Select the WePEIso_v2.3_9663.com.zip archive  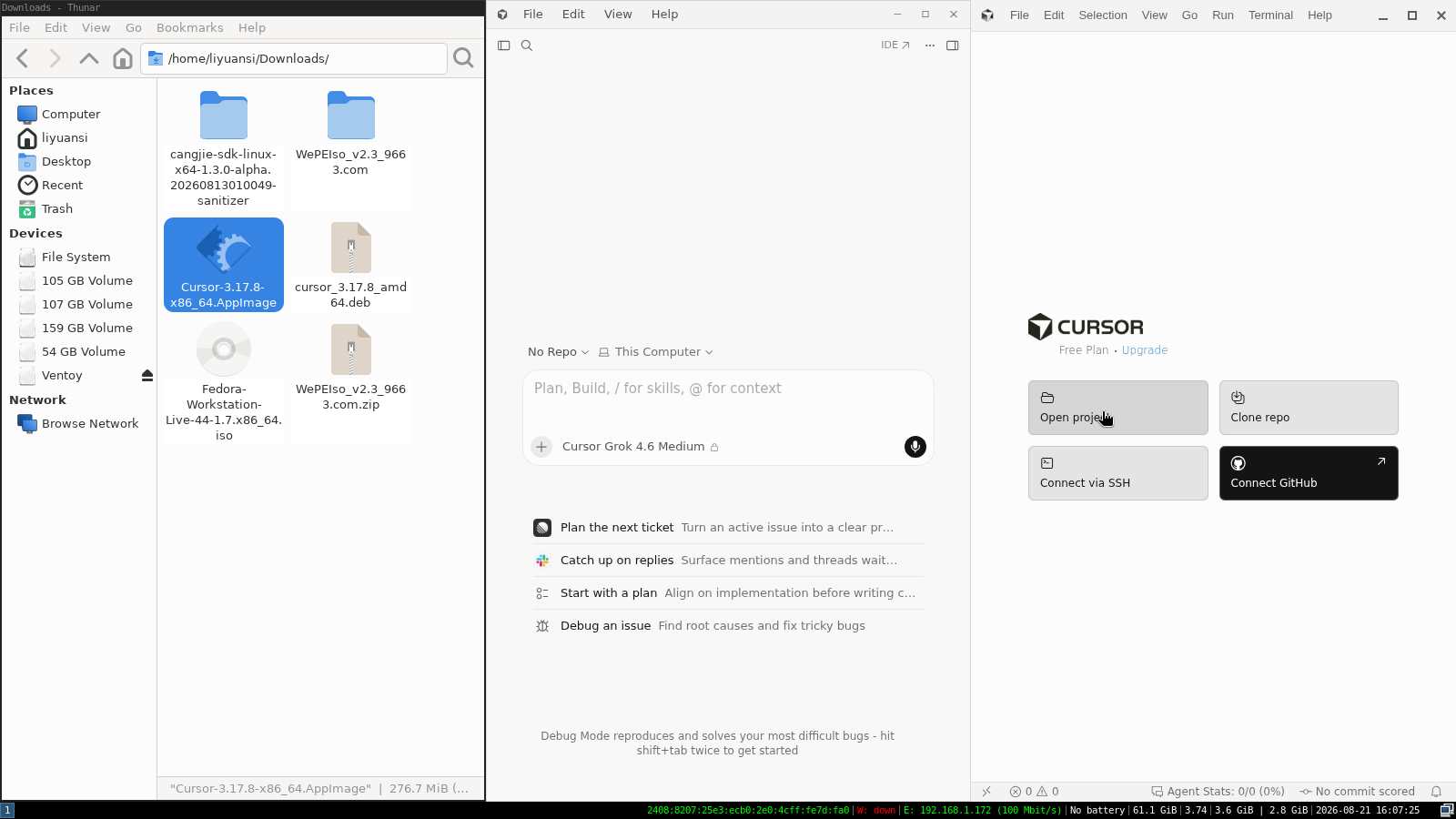(x=351, y=367)
